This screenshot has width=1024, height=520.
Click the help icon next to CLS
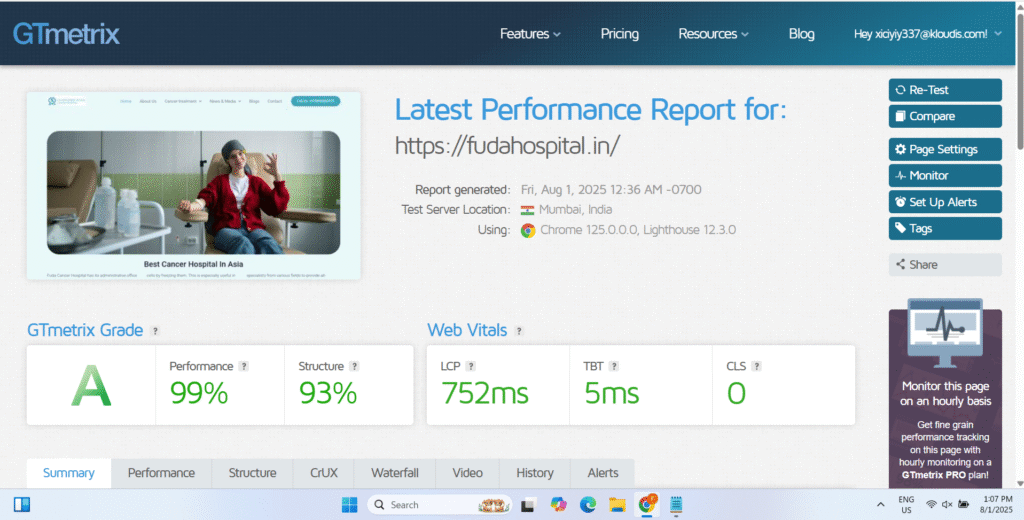click(x=756, y=366)
